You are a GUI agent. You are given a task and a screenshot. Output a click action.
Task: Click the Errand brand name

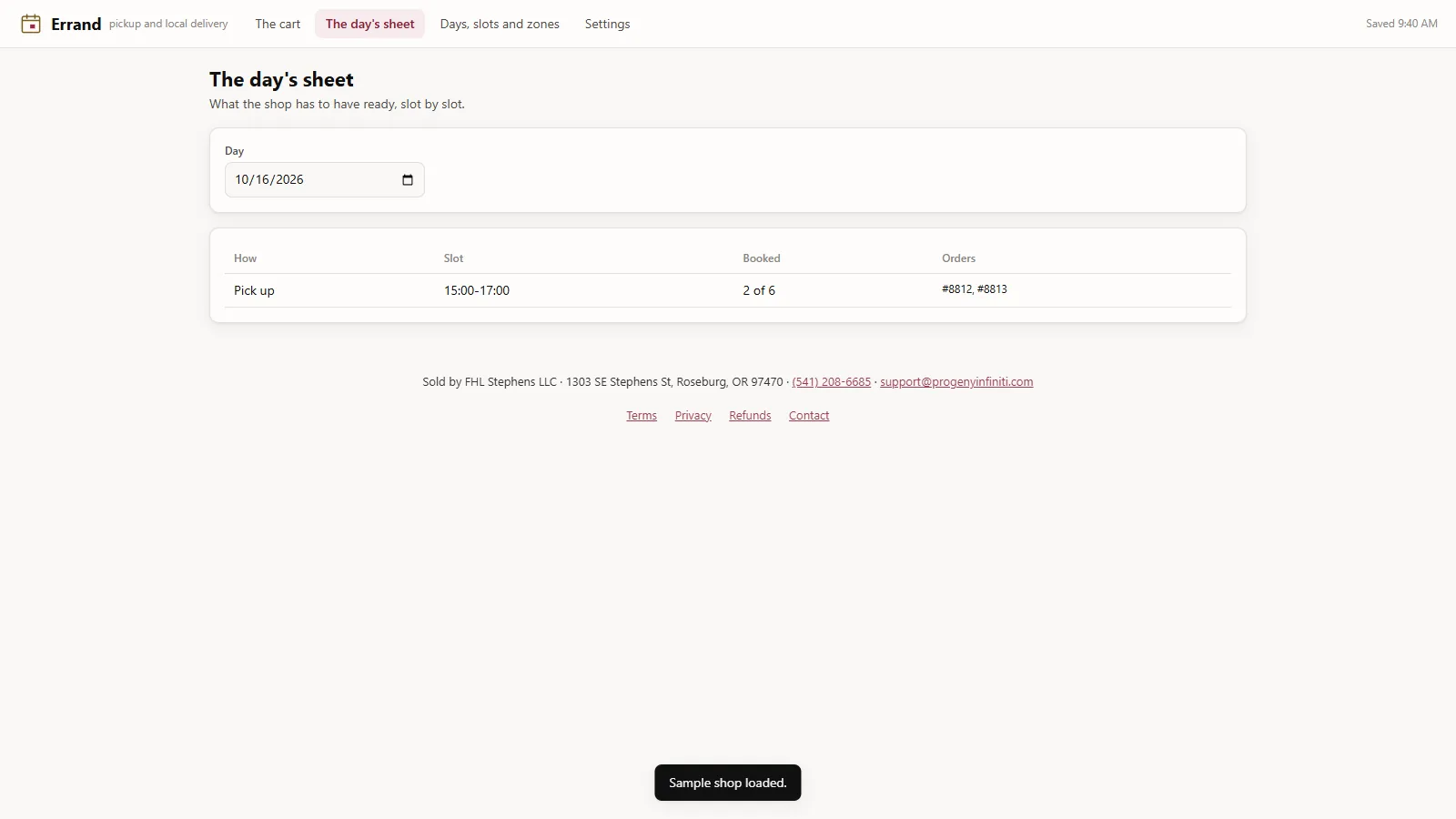click(76, 25)
